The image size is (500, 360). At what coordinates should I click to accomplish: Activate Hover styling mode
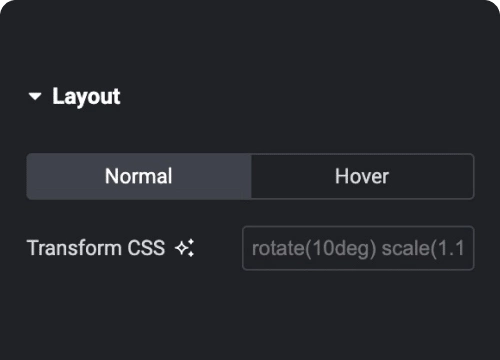362,176
